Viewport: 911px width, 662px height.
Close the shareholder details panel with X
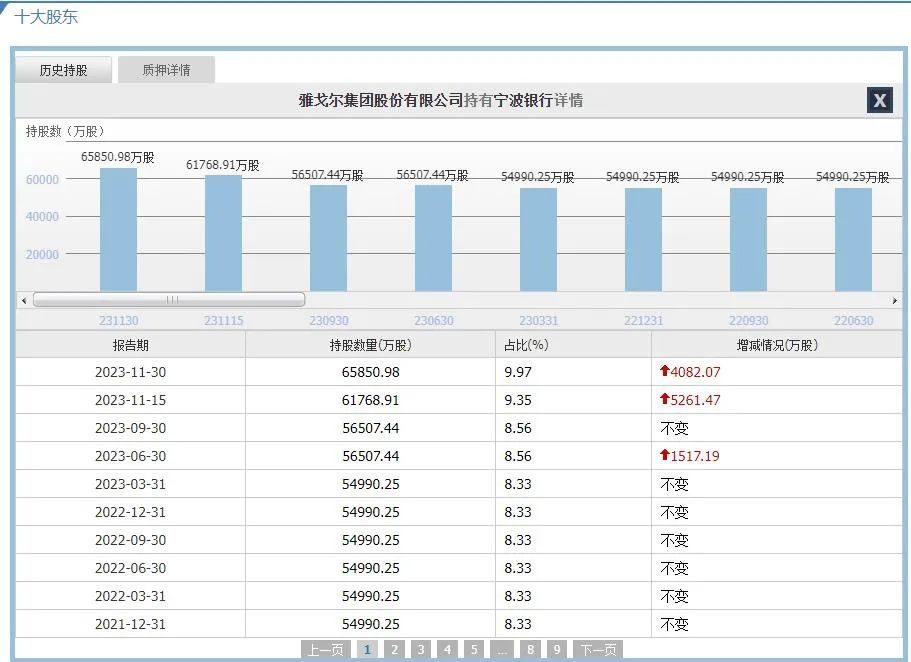880,100
